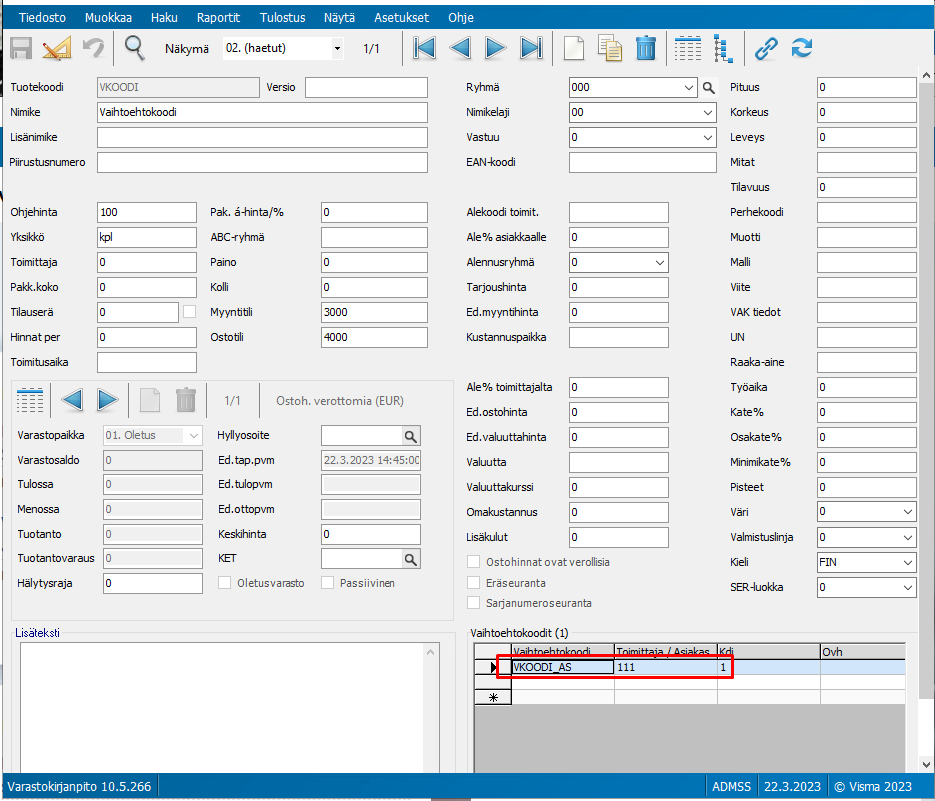Click the magnifier search icon in toolbar
The width and height of the screenshot is (935, 801).
coord(134,48)
